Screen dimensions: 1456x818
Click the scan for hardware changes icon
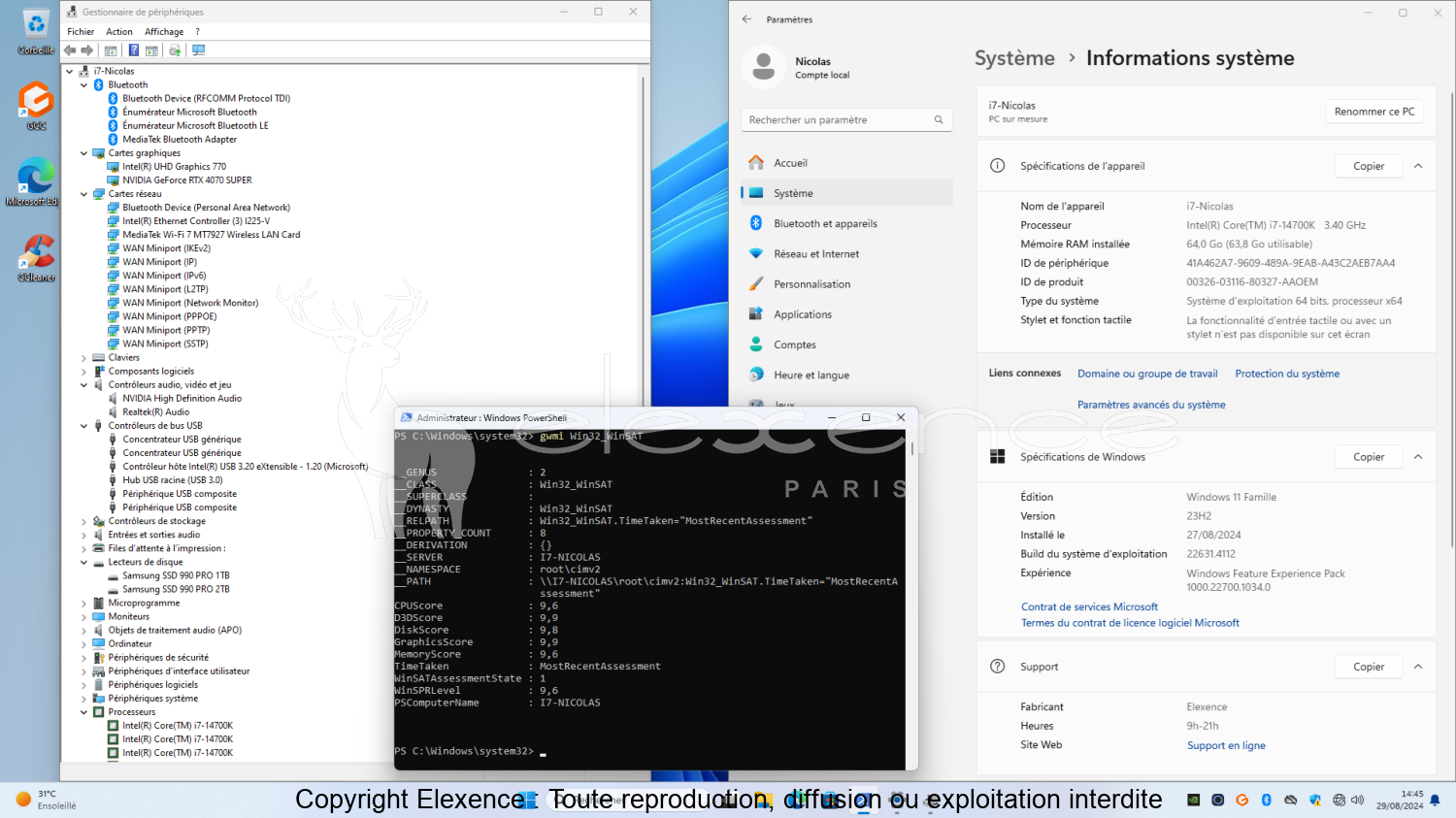click(x=199, y=50)
